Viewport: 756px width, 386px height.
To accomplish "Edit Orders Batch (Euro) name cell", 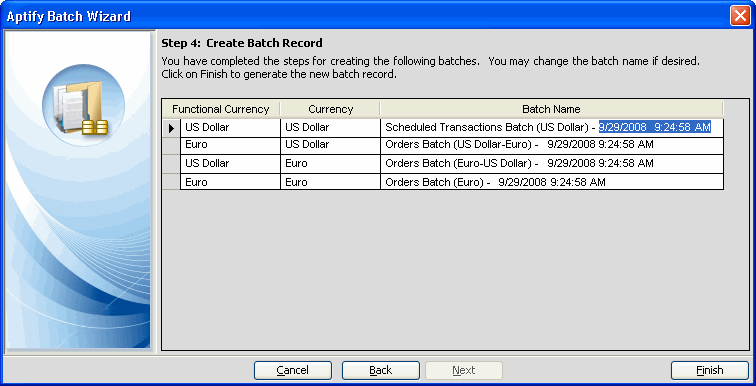I will click(x=552, y=182).
